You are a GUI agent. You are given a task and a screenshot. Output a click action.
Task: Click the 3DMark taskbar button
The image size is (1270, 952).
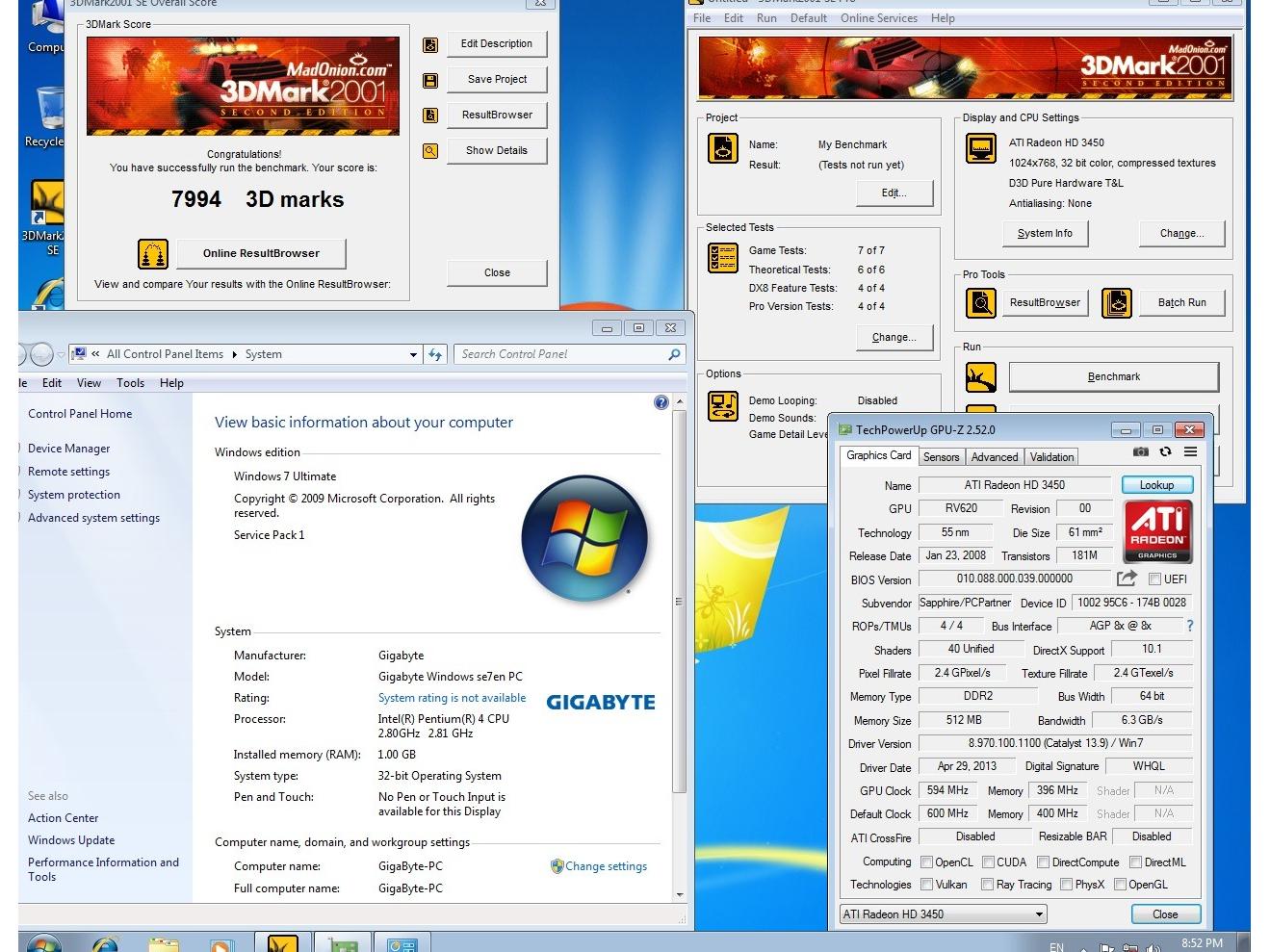click(x=282, y=942)
